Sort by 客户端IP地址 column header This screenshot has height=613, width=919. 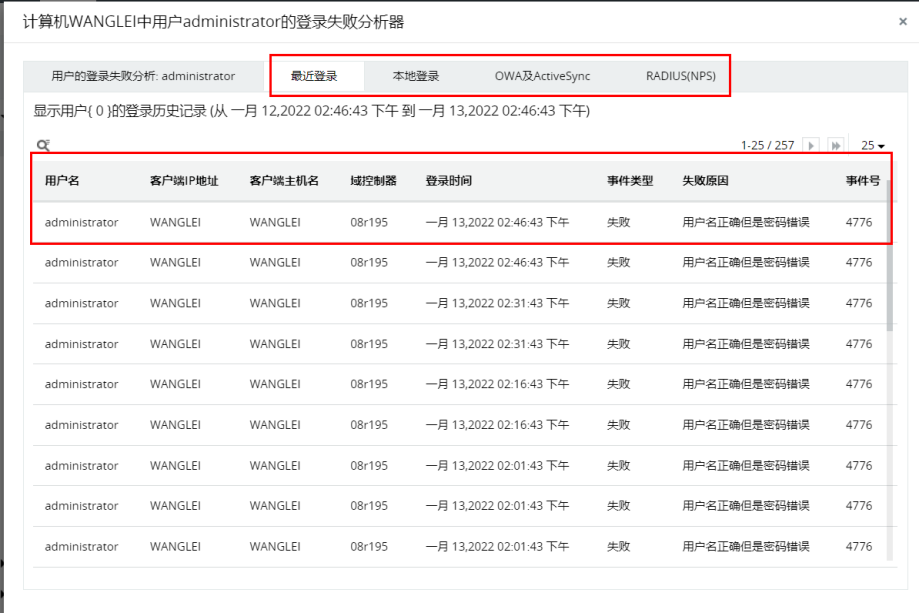tap(184, 181)
